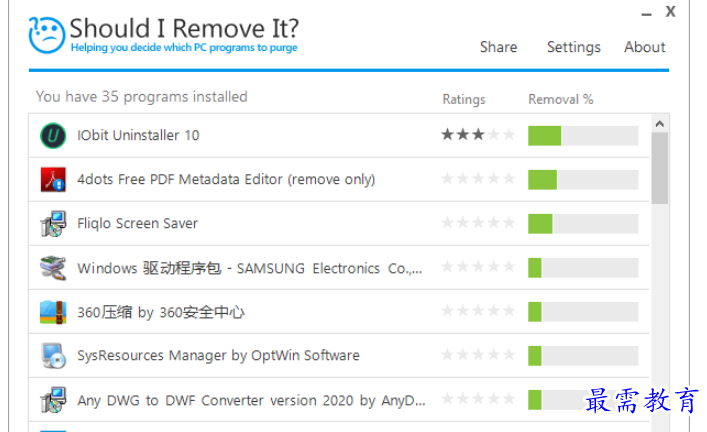Click the 360压缩 archive icon

(53, 312)
